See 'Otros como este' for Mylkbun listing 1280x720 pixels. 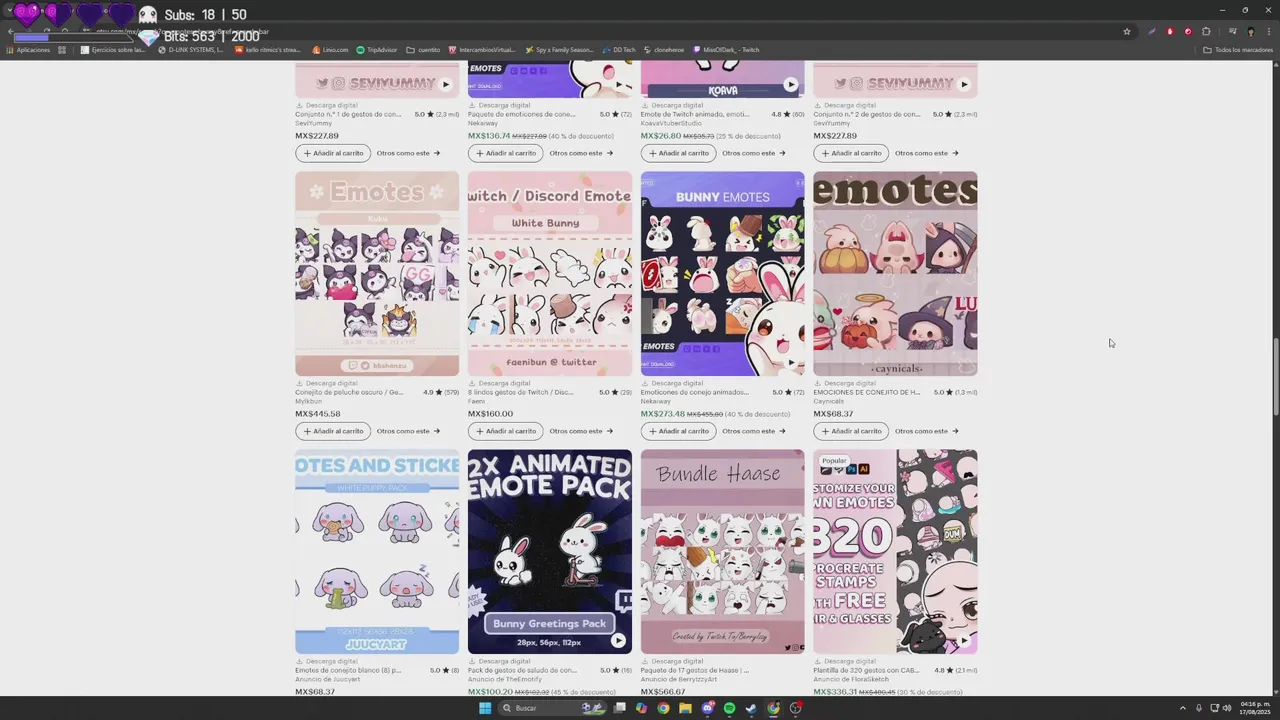click(408, 431)
